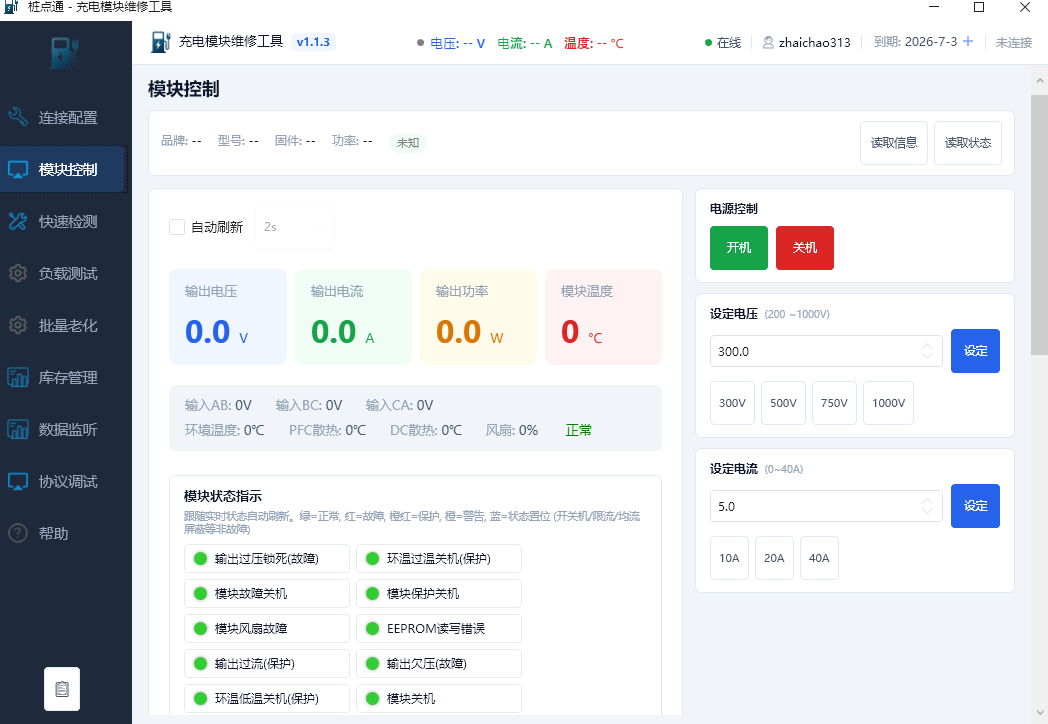Image resolution: width=1048 pixels, height=724 pixels.
Task: Switch to 快速检测 menu item
Action: coord(65,221)
